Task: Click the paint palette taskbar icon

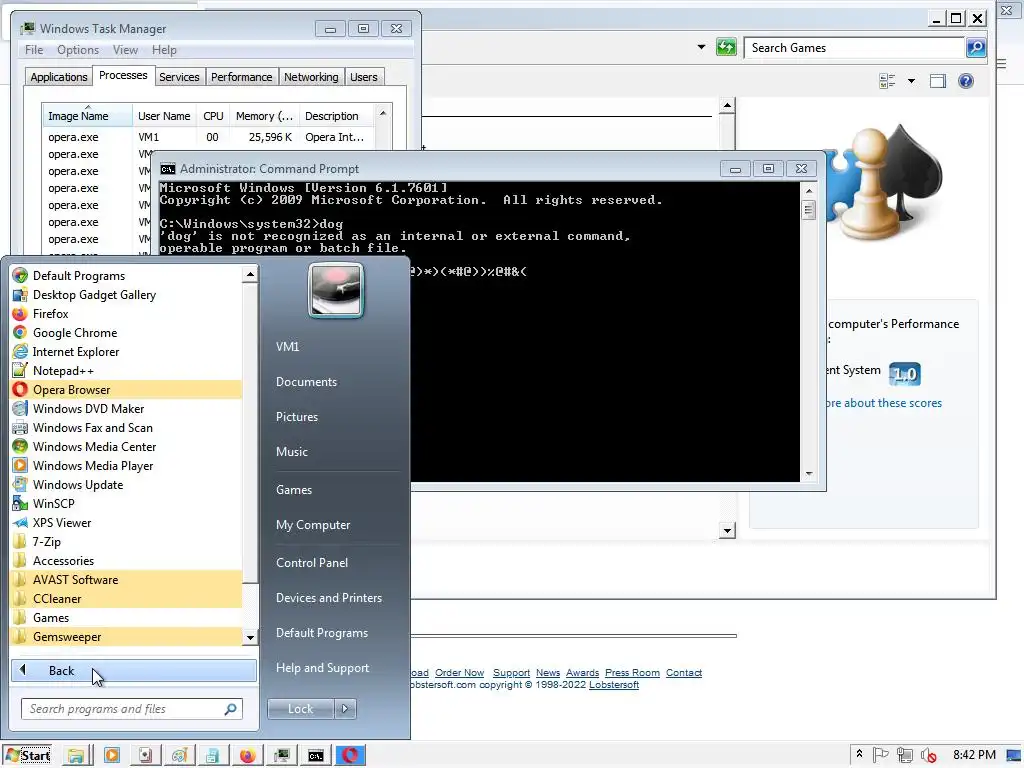Action: tap(179, 756)
